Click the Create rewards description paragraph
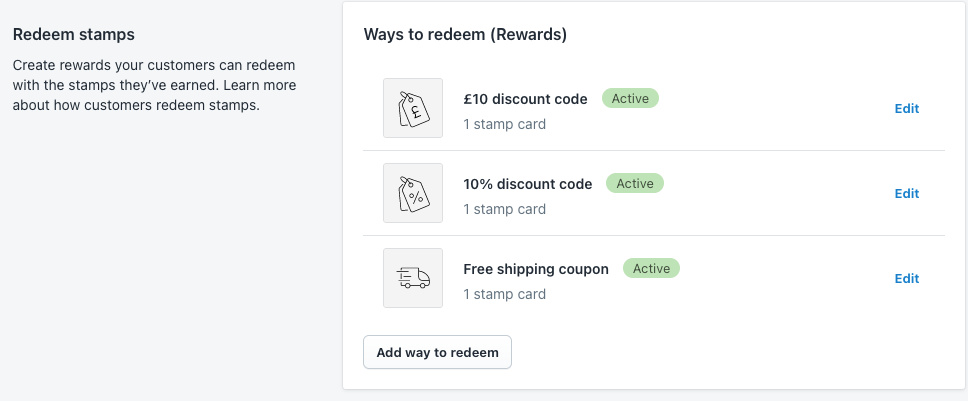968x401 pixels. (x=154, y=85)
